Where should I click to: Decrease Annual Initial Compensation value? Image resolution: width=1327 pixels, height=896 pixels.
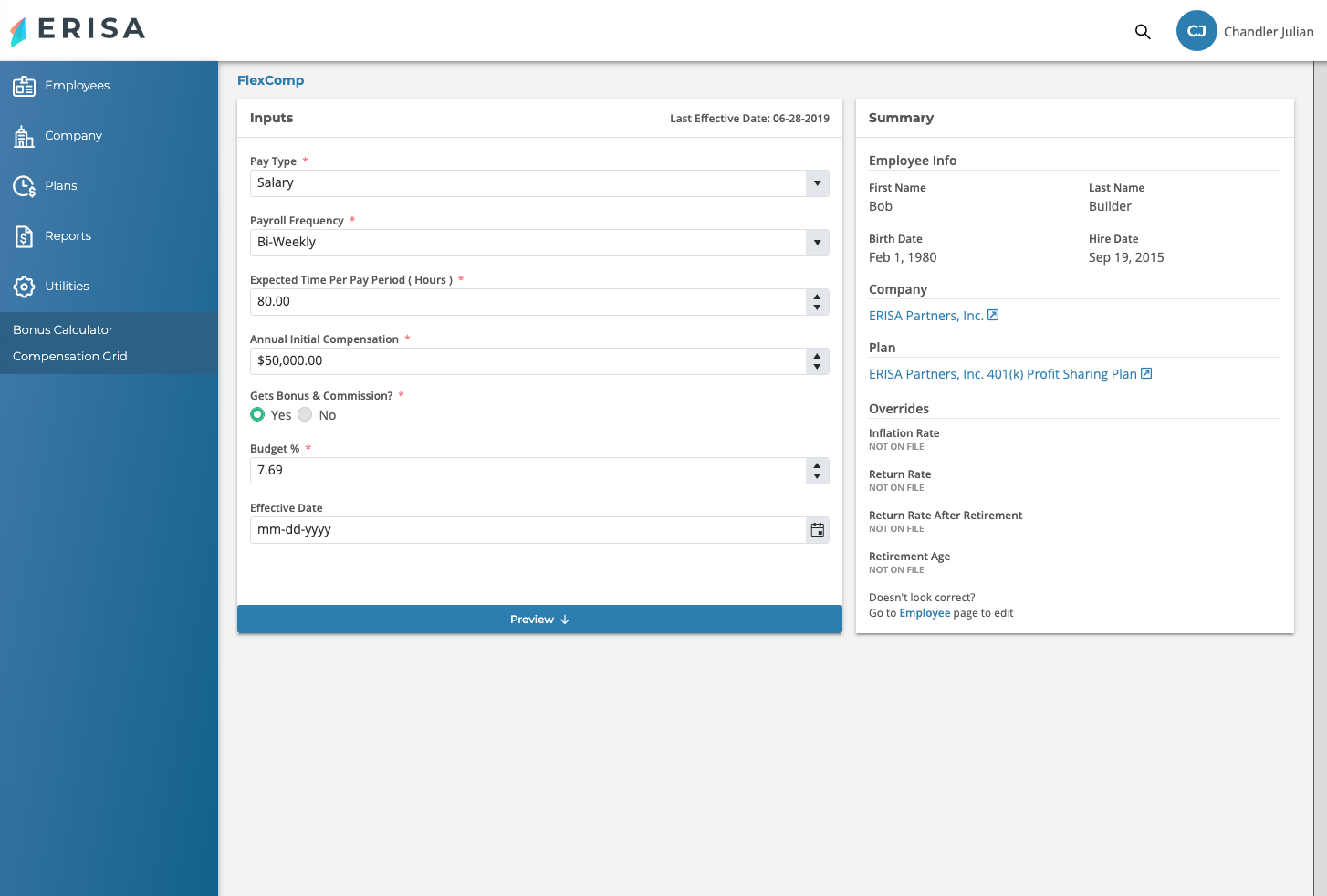click(818, 367)
